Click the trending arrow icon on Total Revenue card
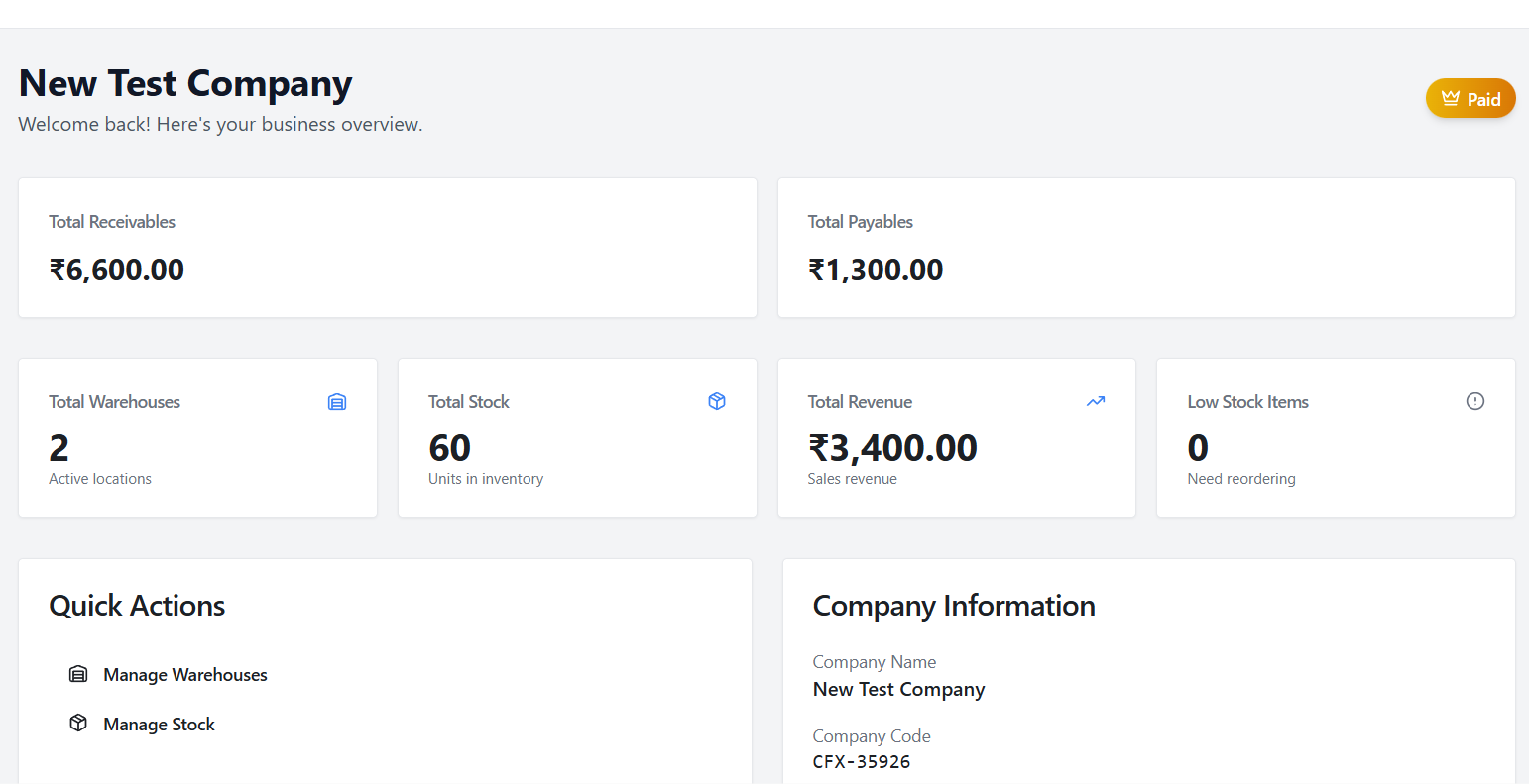 pyautogui.click(x=1096, y=401)
